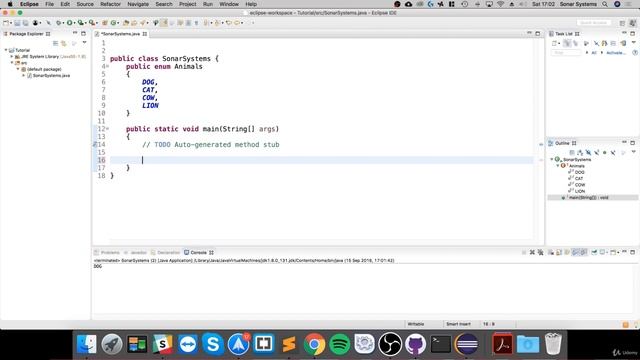
Task: Click the Open Perspective icon near Quick Access
Action: point(622,23)
